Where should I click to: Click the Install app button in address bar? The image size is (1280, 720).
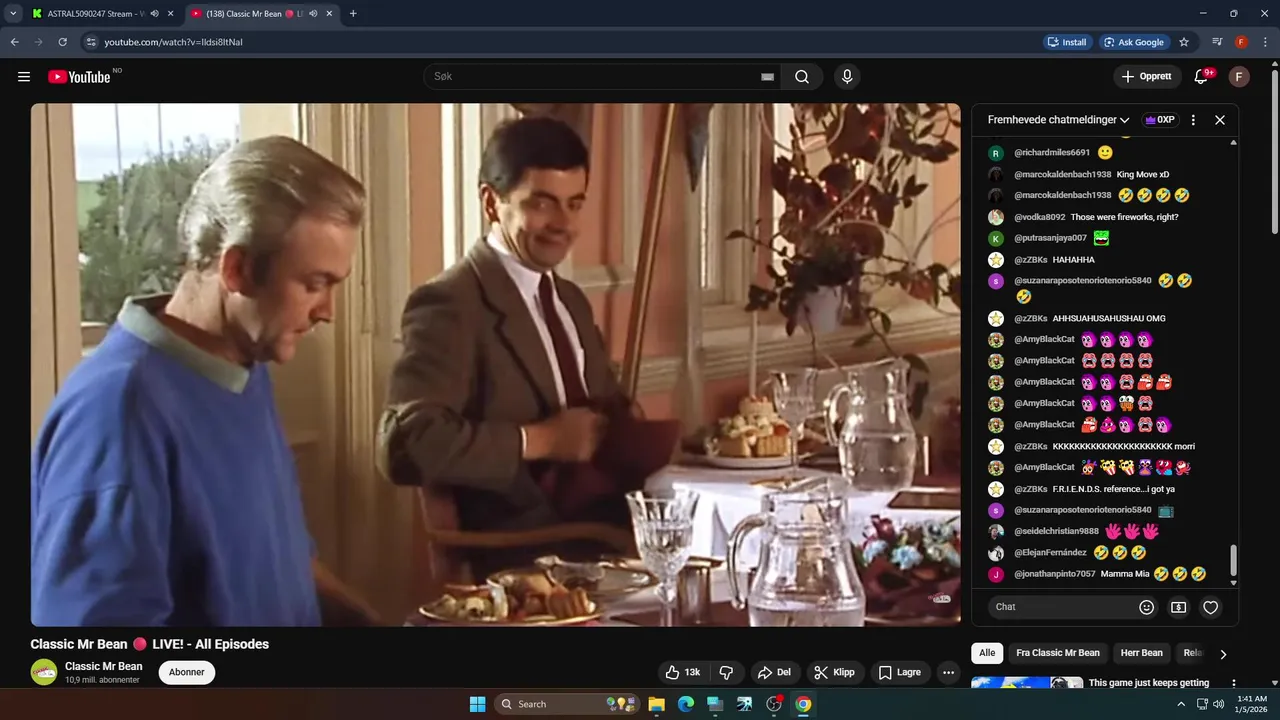[x=1067, y=42]
